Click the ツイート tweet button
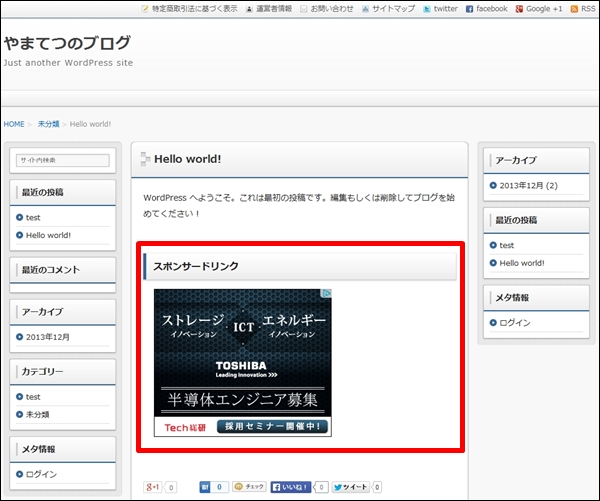 click(x=351, y=487)
